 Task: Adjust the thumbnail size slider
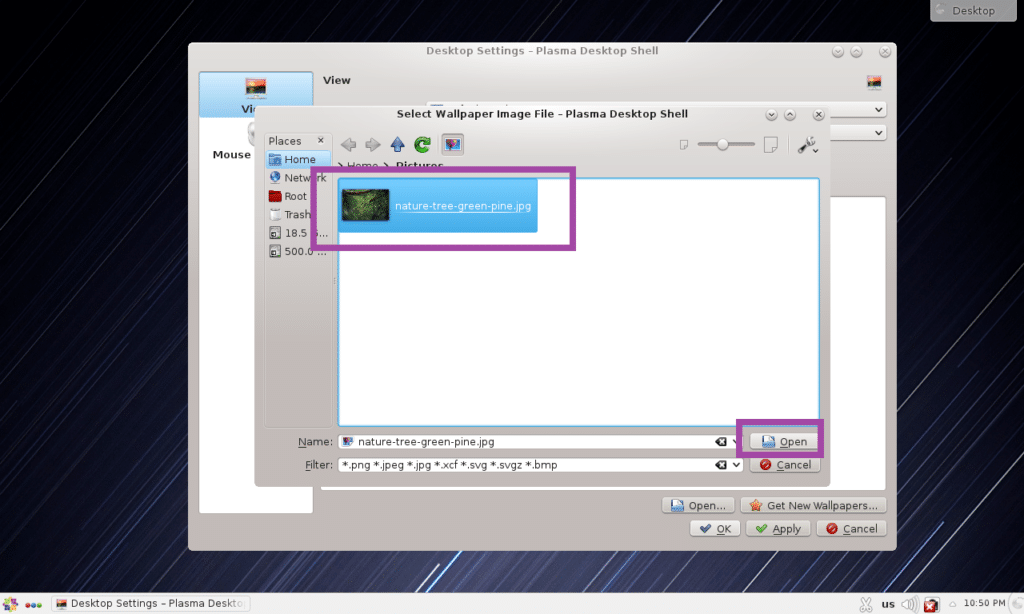pos(722,144)
